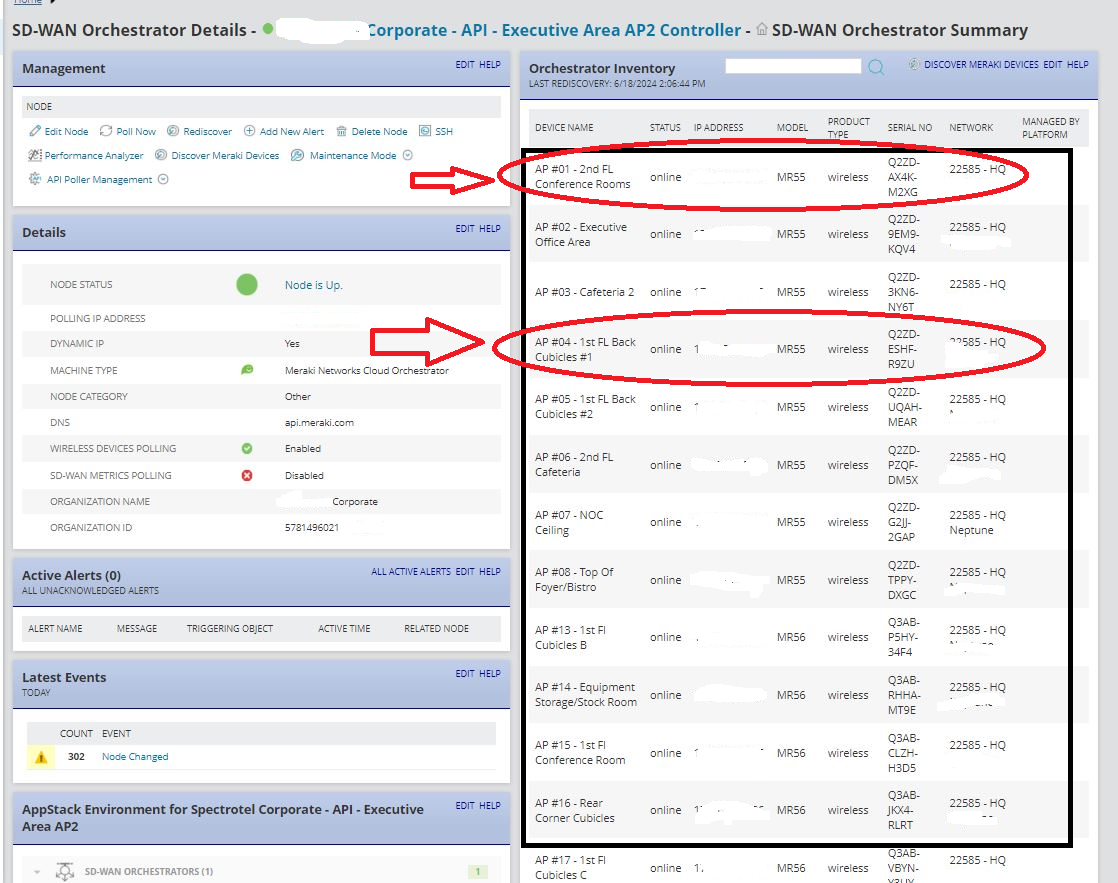Click Node is Up status link
Viewport: 1118px width, 883px height.
[x=314, y=285]
